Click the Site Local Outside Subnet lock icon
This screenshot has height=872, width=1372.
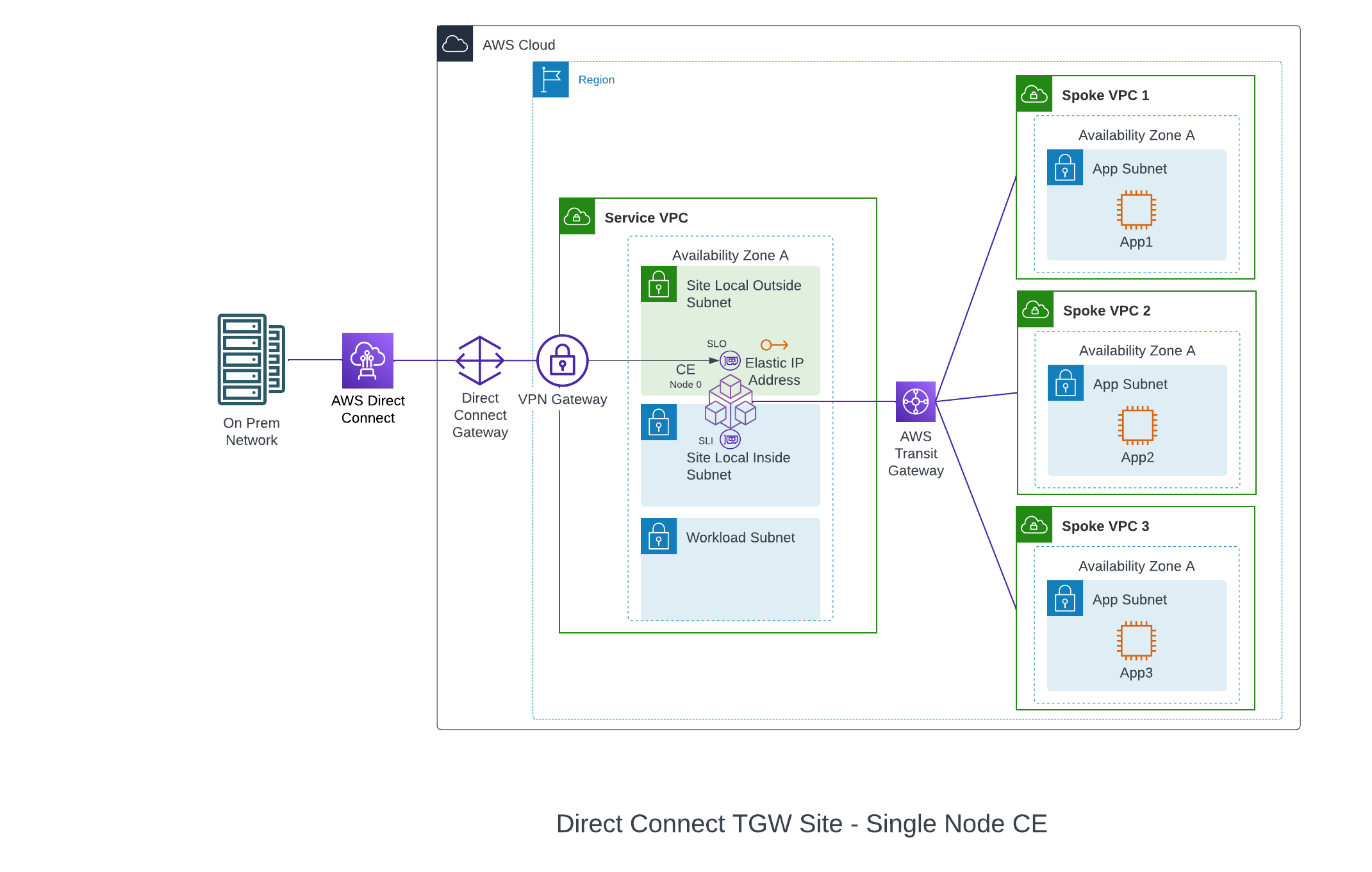click(x=659, y=284)
